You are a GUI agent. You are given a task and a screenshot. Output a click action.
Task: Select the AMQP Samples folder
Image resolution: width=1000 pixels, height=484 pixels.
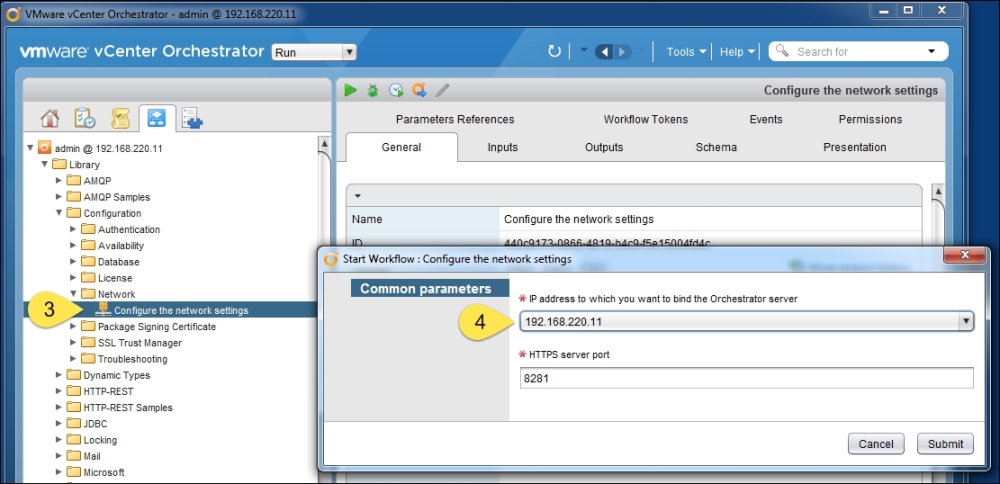click(x=117, y=197)
